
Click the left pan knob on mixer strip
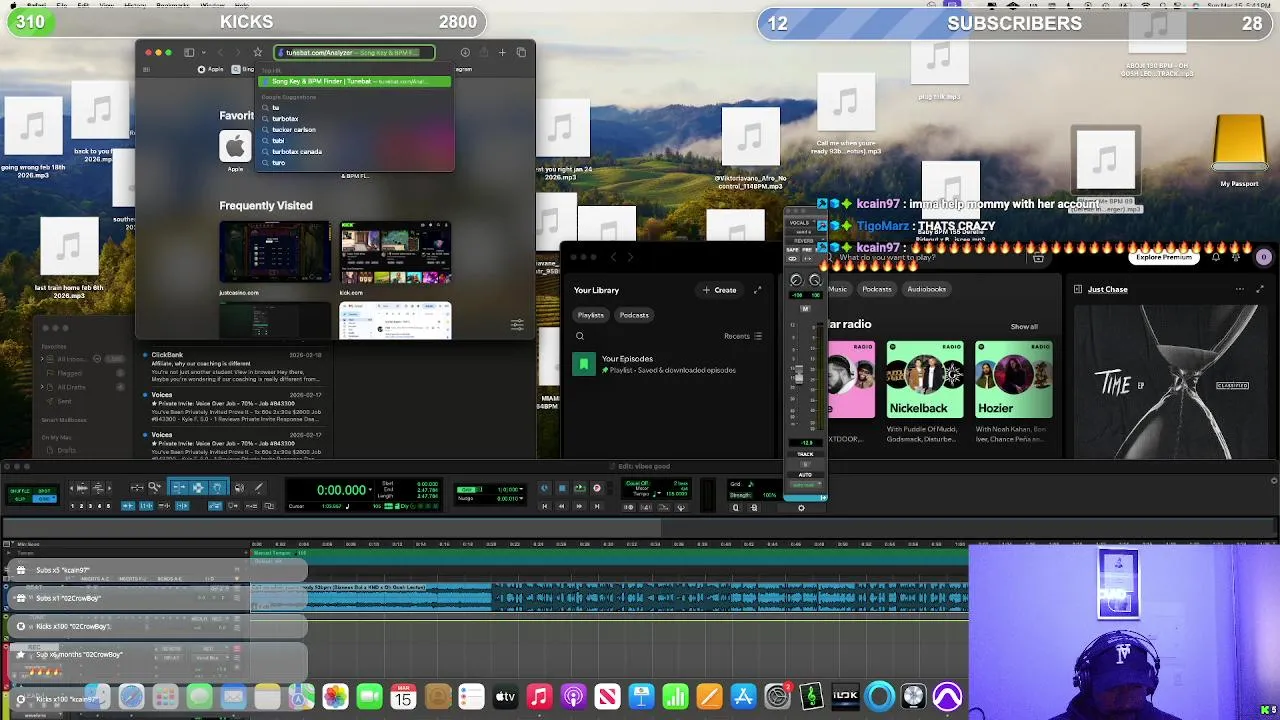click(796, 280)
